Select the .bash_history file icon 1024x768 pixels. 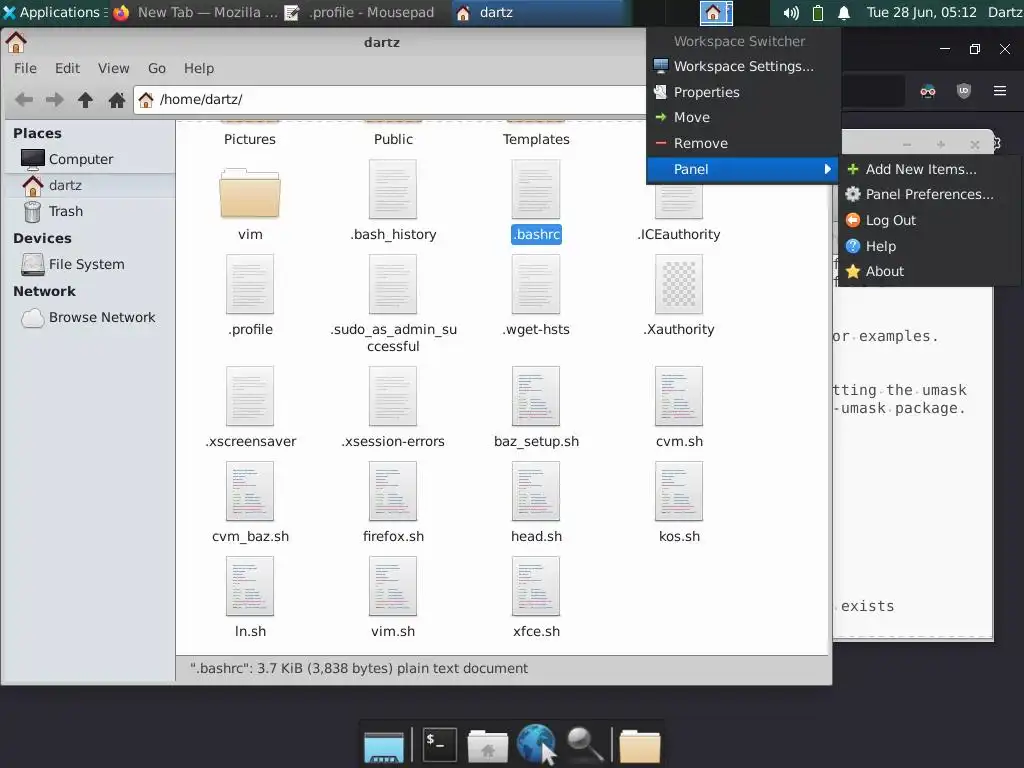(392, 189)
